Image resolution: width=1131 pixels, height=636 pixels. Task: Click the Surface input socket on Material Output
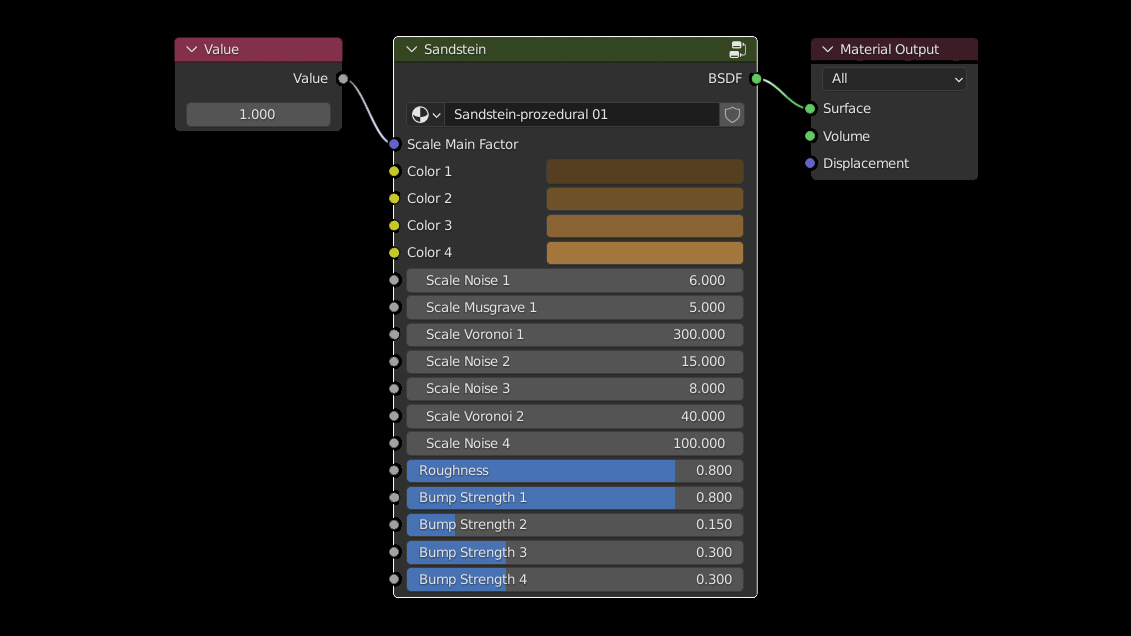click(810, 108)
